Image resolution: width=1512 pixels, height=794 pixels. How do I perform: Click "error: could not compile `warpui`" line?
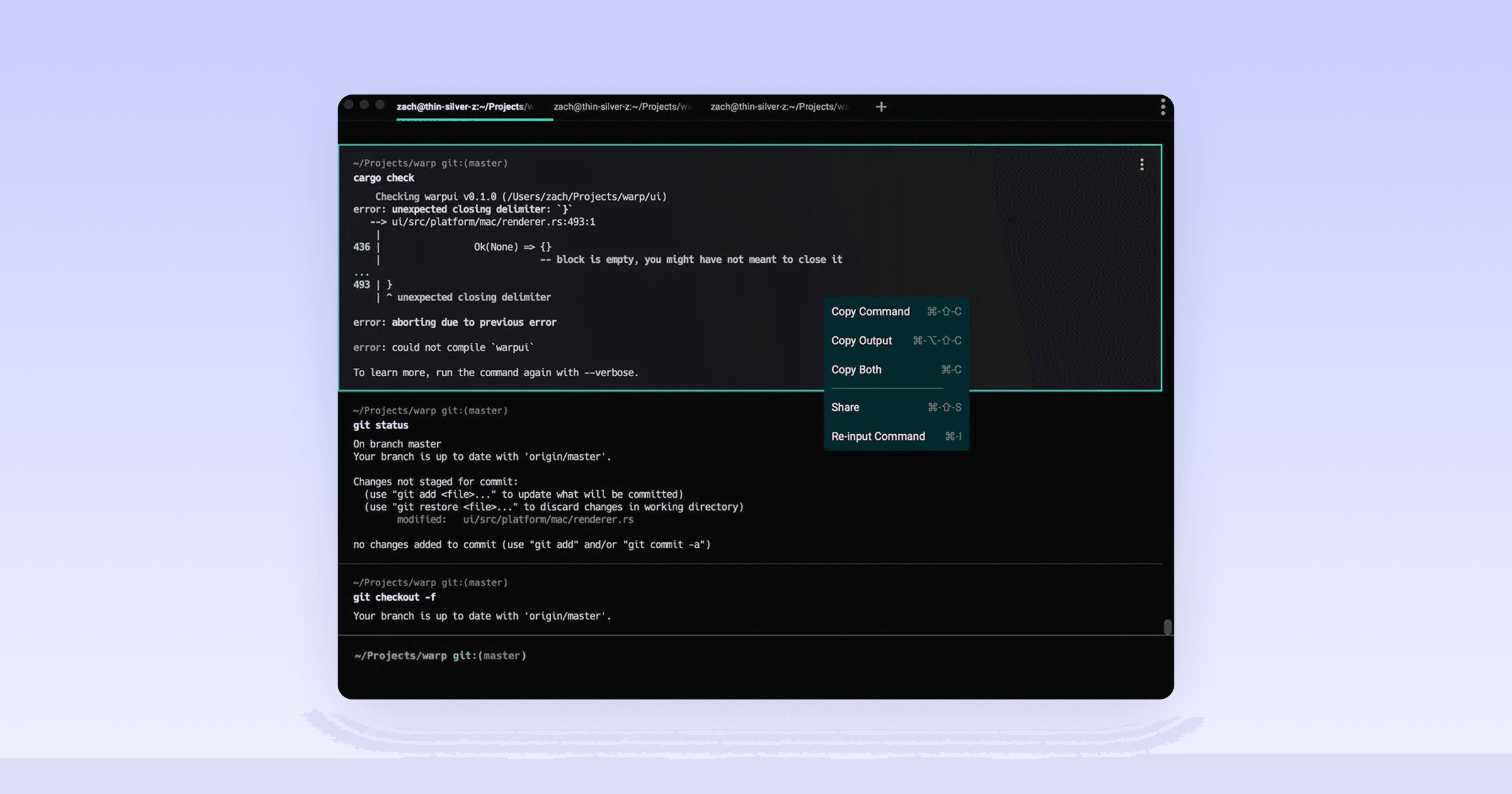444,348
